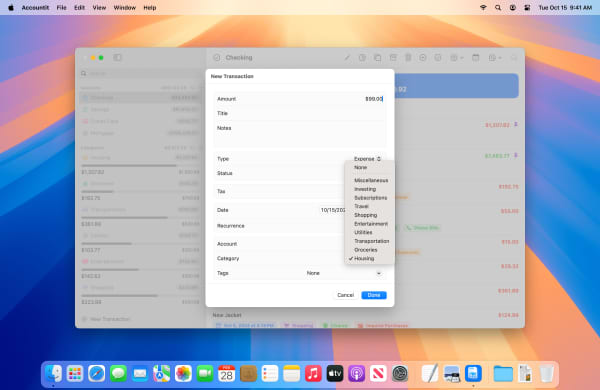
Task: Click the date and time in menu bar
Action: [565, 8]
